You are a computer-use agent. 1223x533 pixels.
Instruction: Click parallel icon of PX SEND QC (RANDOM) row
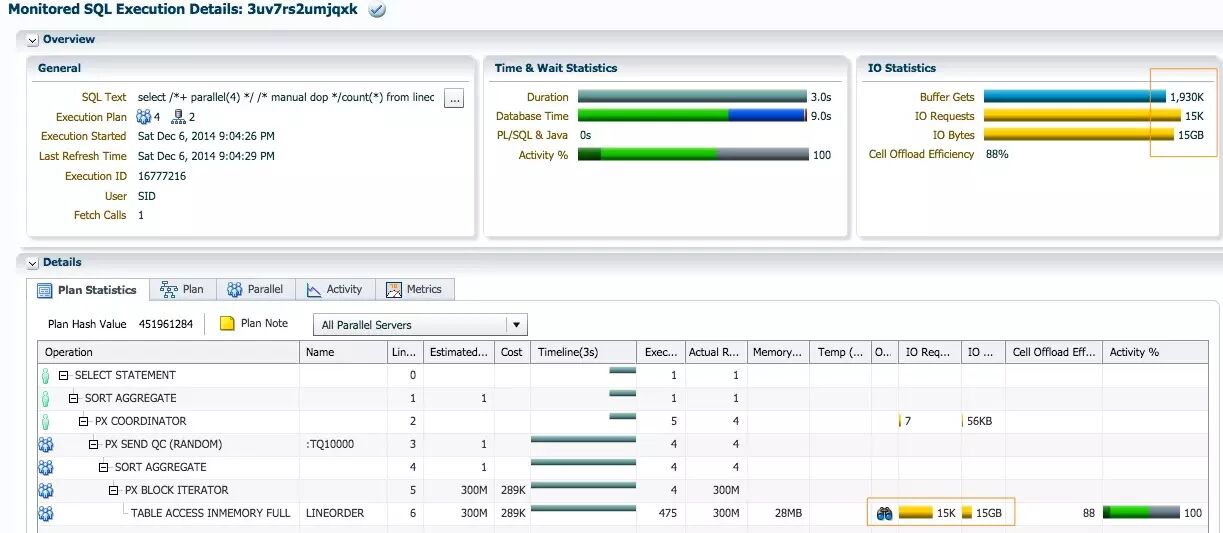(46, 444)
